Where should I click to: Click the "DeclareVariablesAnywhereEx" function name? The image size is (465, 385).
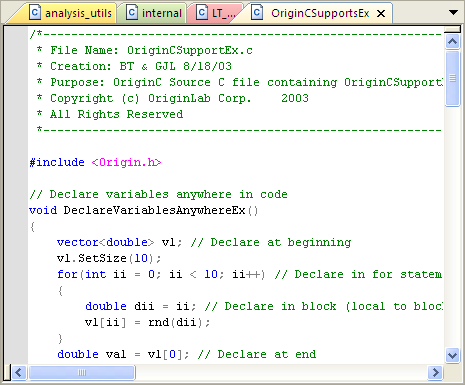155,211
